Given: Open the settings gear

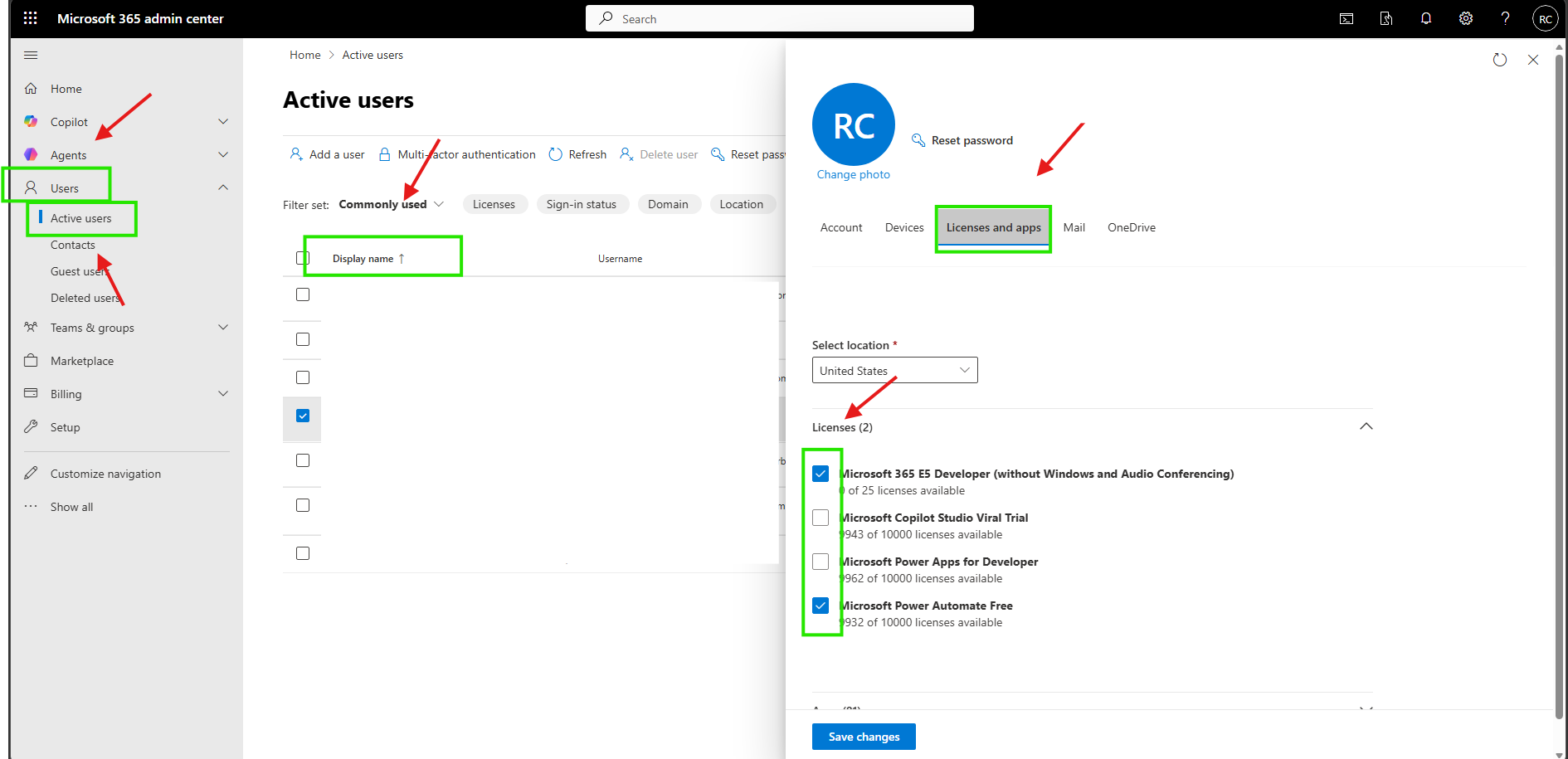Looking at the screenshot, I should 1466,18.
